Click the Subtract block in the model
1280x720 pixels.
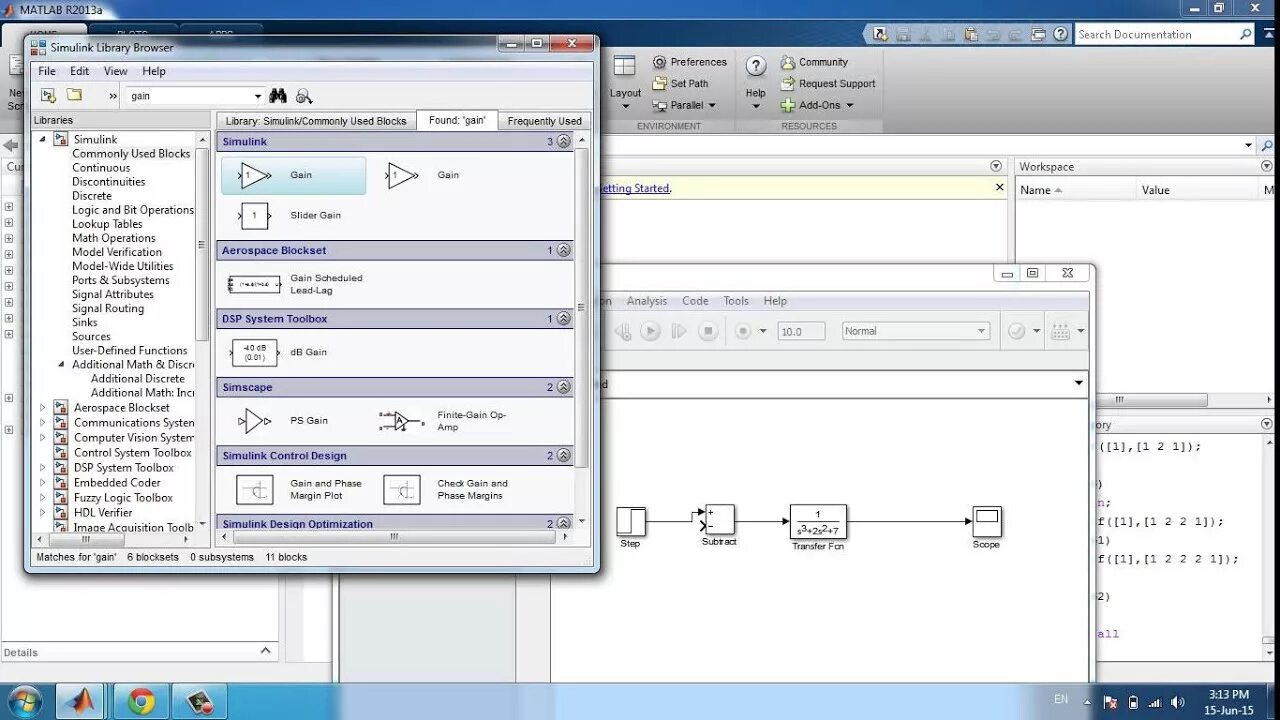pos(719,520)
